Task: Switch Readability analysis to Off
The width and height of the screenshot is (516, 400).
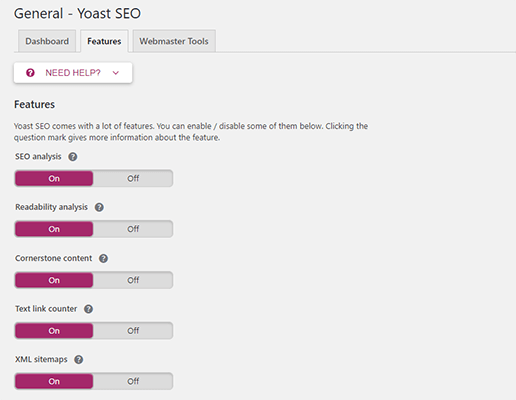Action: (x=133, y=229)
